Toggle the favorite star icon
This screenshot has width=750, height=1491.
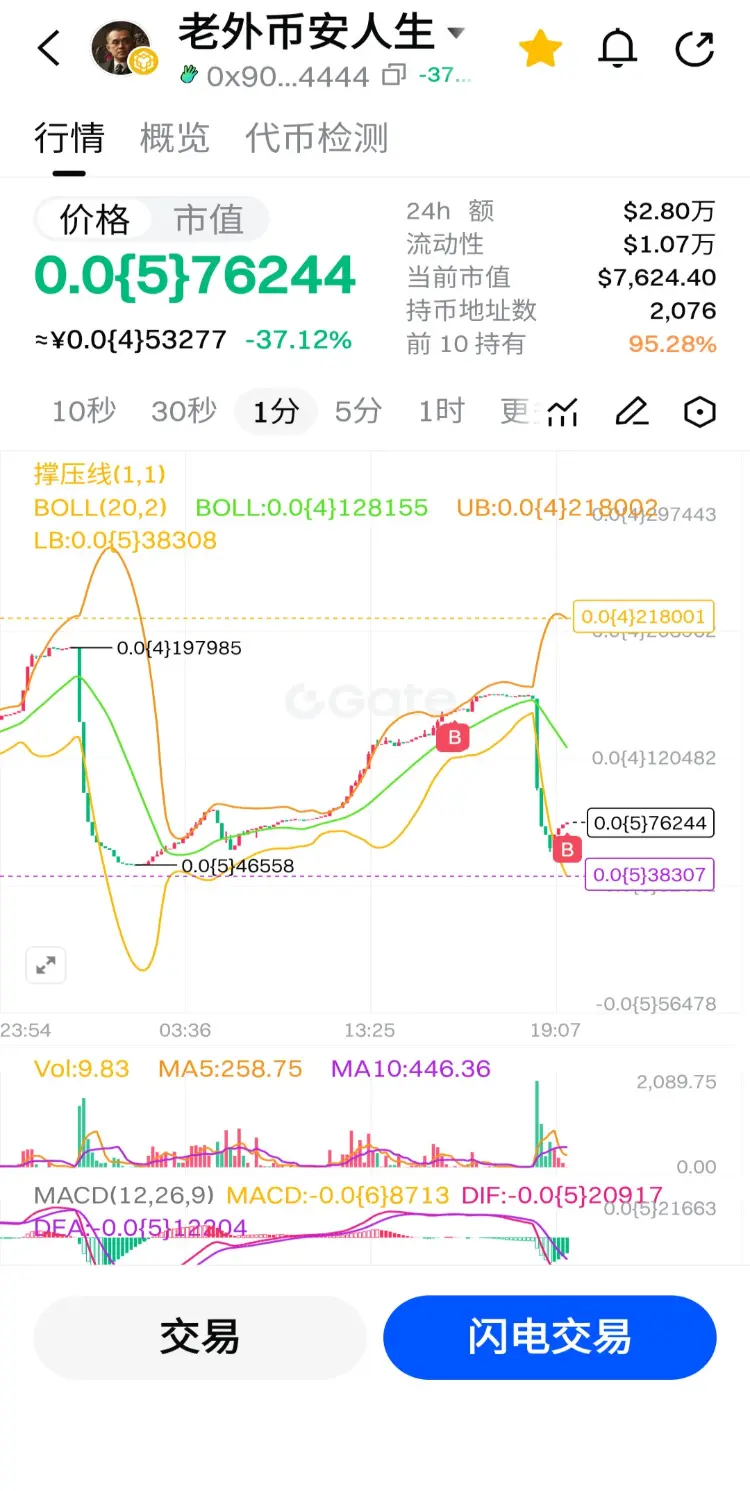pos(540,49)
